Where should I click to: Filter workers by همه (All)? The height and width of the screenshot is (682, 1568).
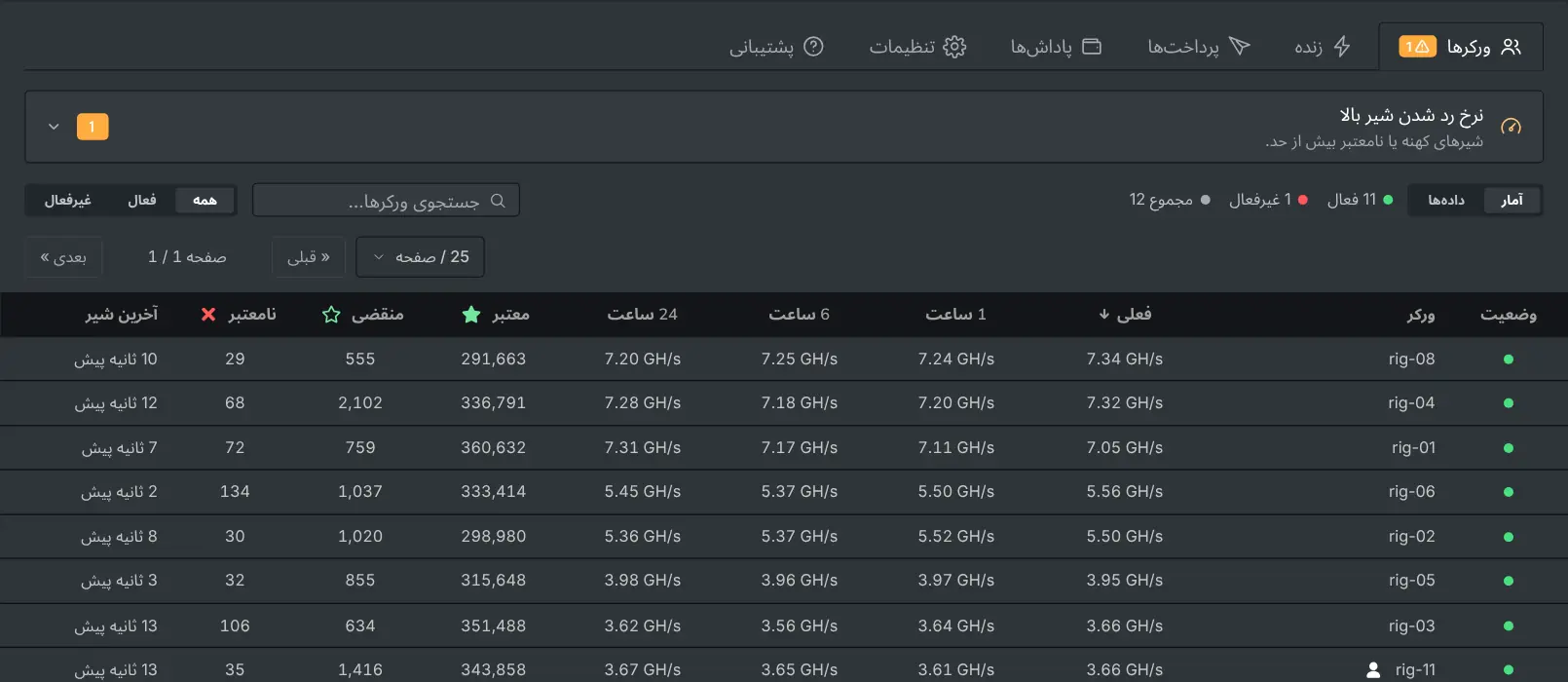point(205,200)
